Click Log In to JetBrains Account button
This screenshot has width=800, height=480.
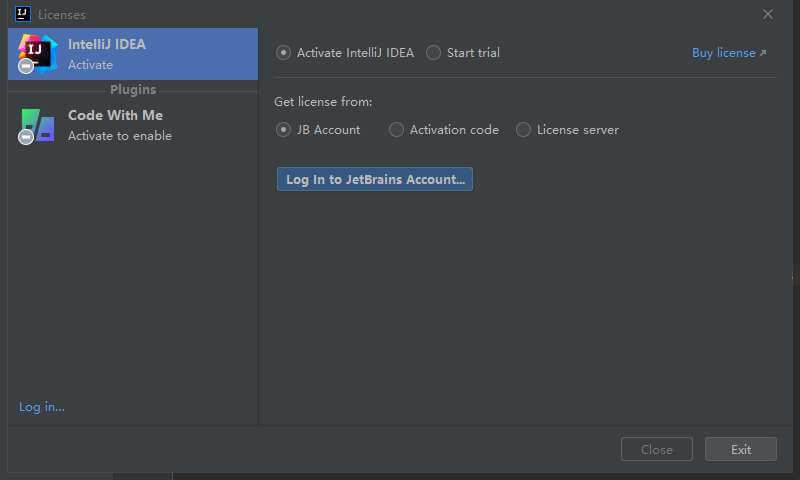375,179
